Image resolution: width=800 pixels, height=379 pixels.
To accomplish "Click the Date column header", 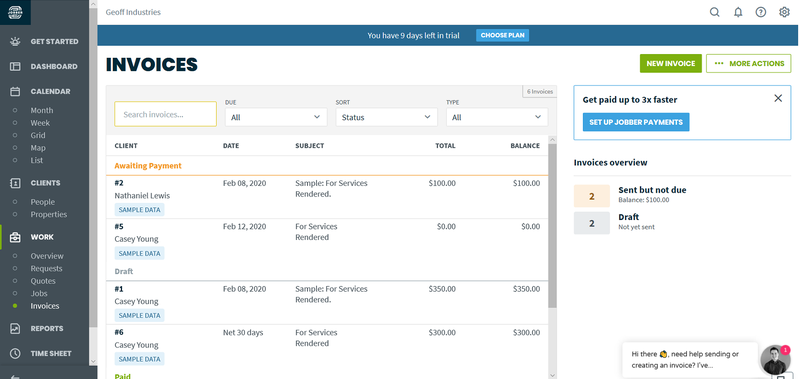I will pos(231,145).
